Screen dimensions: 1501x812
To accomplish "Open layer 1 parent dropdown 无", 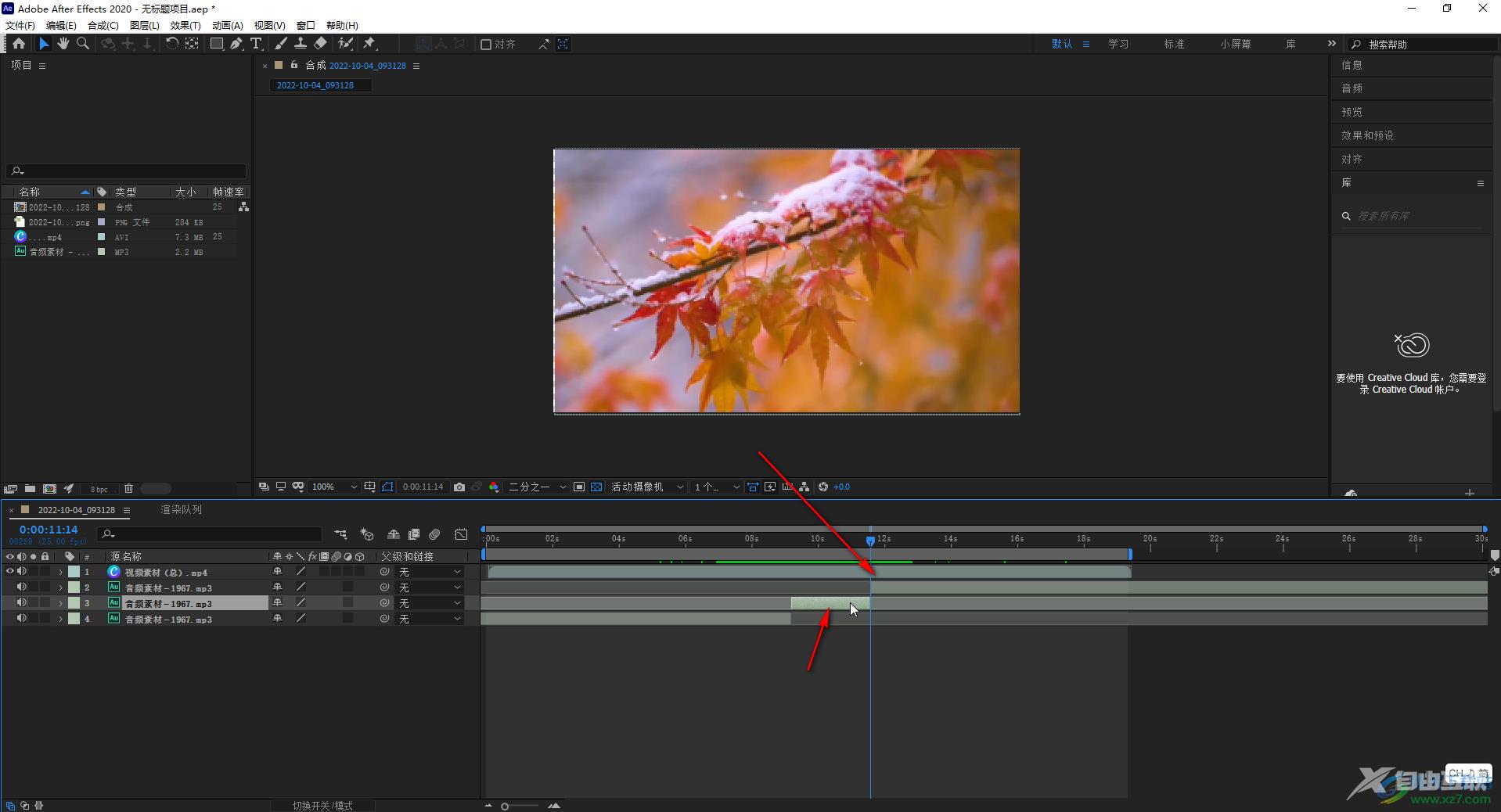I will coord(430,572).
